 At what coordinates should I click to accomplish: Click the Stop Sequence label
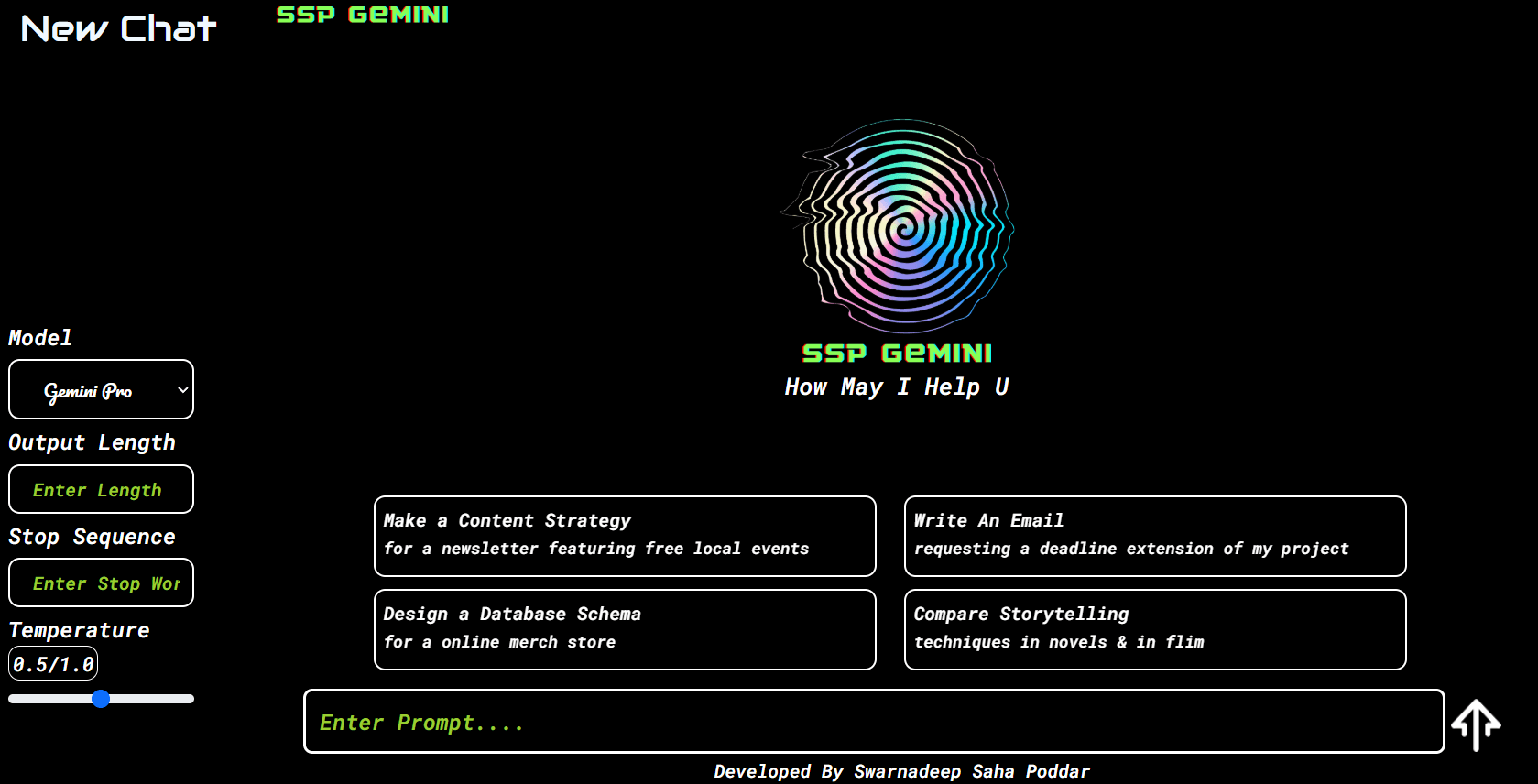click(x=92, y=537)
